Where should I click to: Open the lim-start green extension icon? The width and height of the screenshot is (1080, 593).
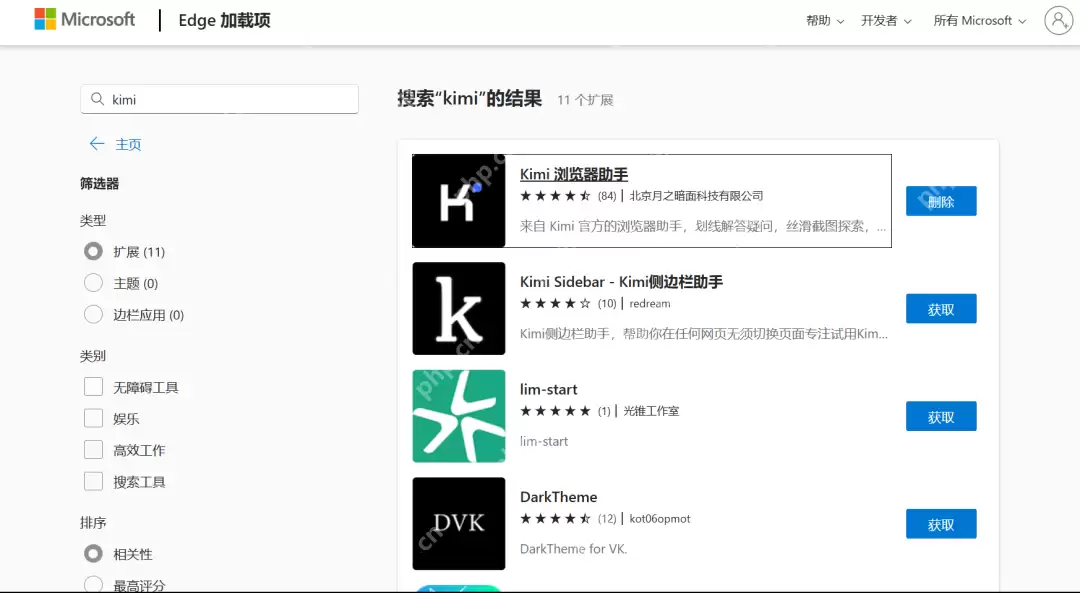(x=458, y=416)
